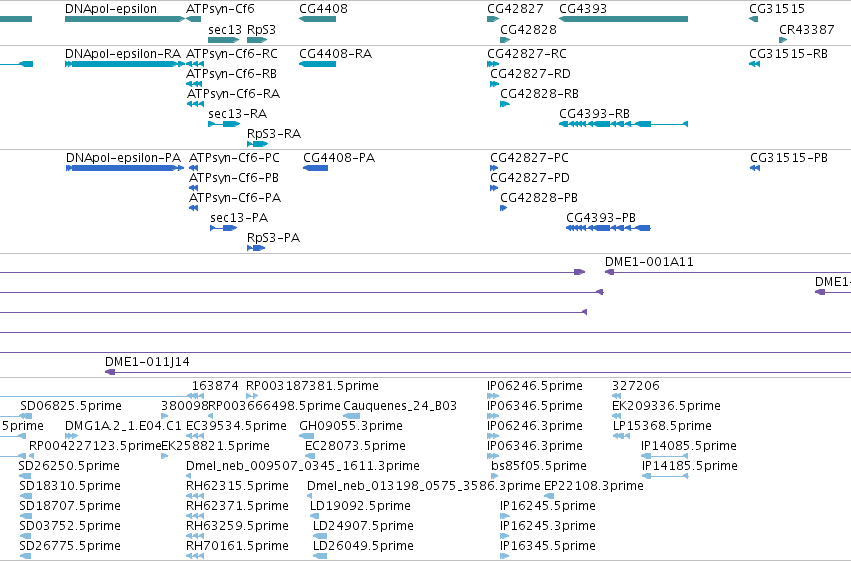Click the DME1-011J14 clone label

(147, 362)
